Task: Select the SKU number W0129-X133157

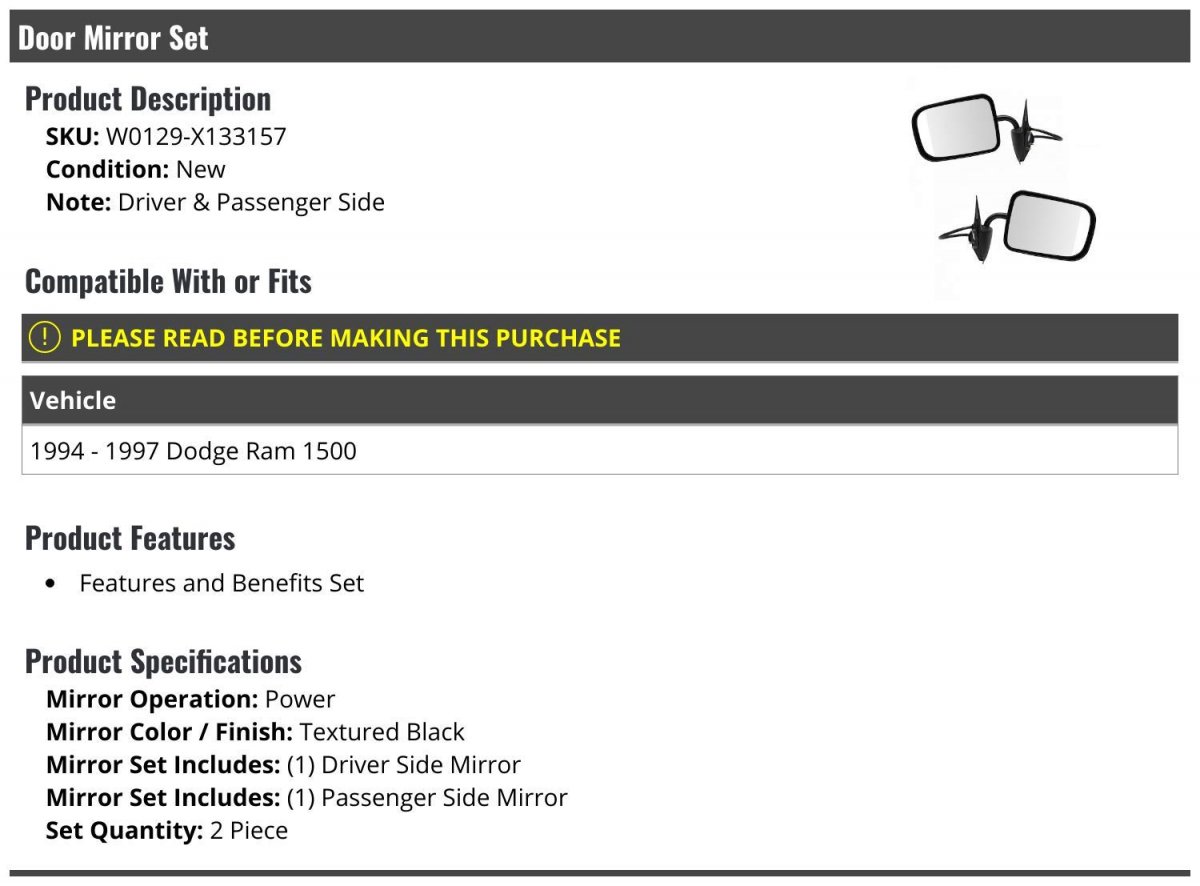Action: pos(196,136)
